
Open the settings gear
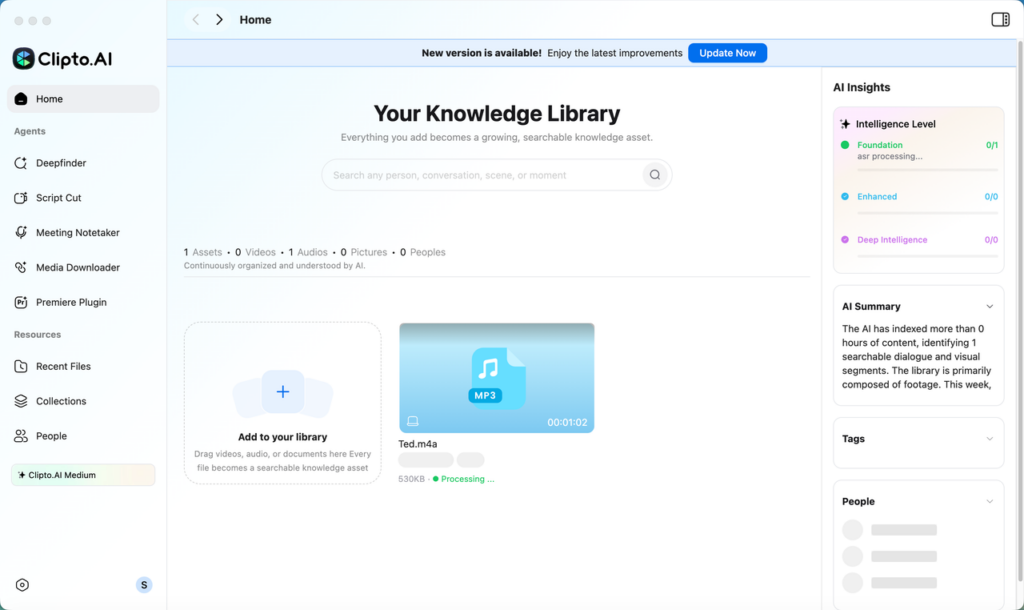click(22, 584)
